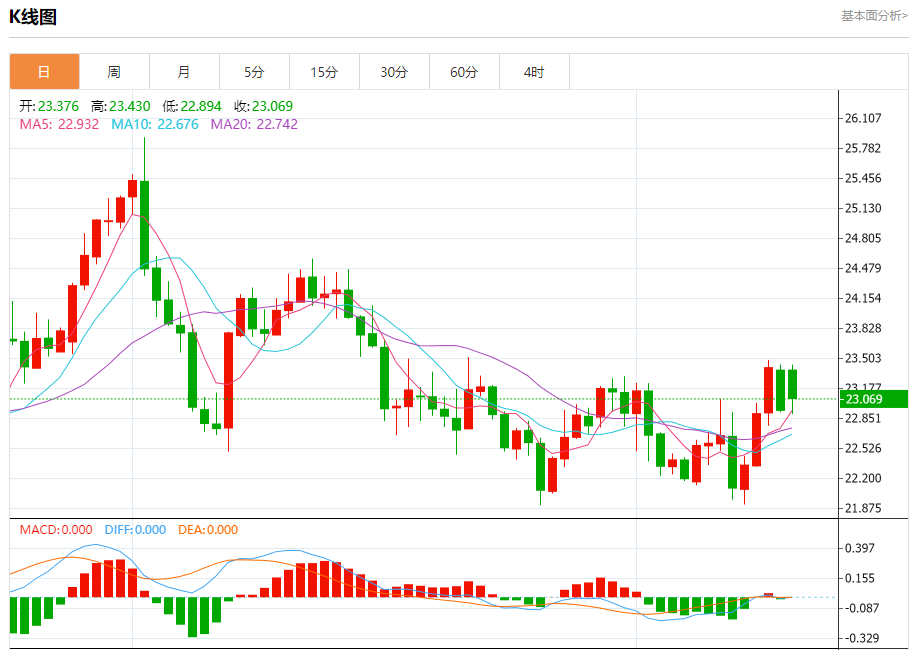Viewport: 911px width, 650px height.
Task: Click the 25.782 price axis label
Action: [865, 148]
